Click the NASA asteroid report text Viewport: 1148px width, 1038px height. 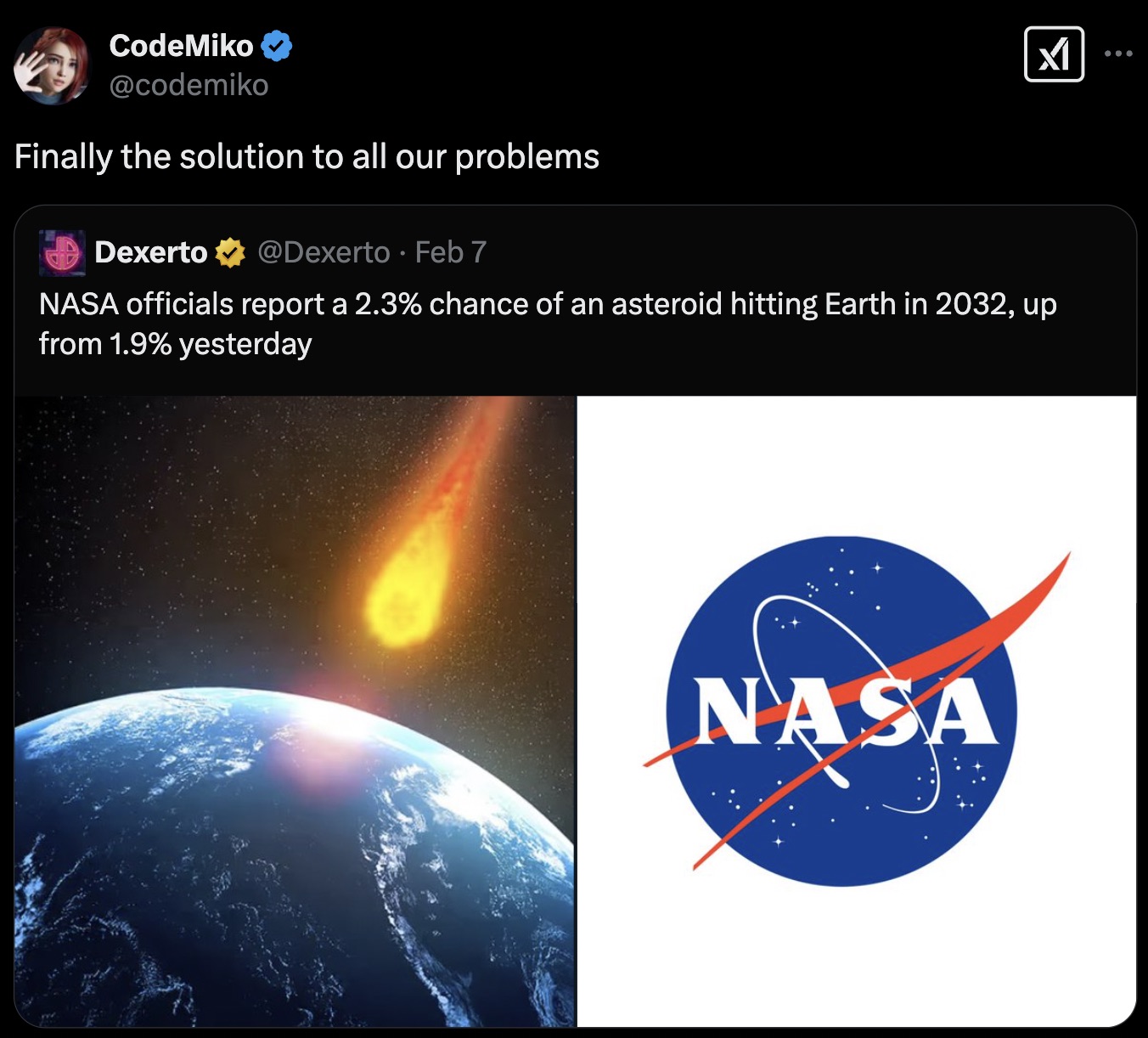point(549,323)
